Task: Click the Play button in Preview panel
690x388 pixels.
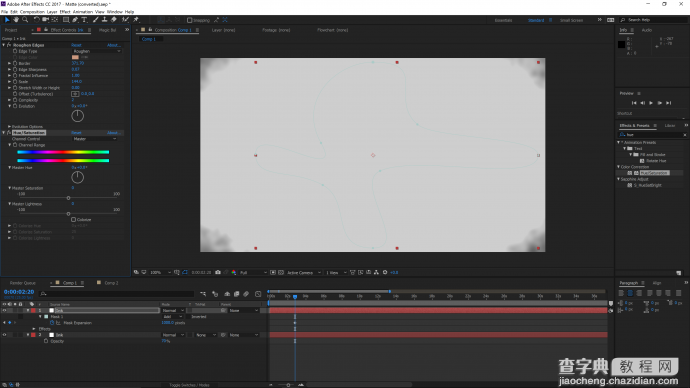Action: tap(651, 103)
